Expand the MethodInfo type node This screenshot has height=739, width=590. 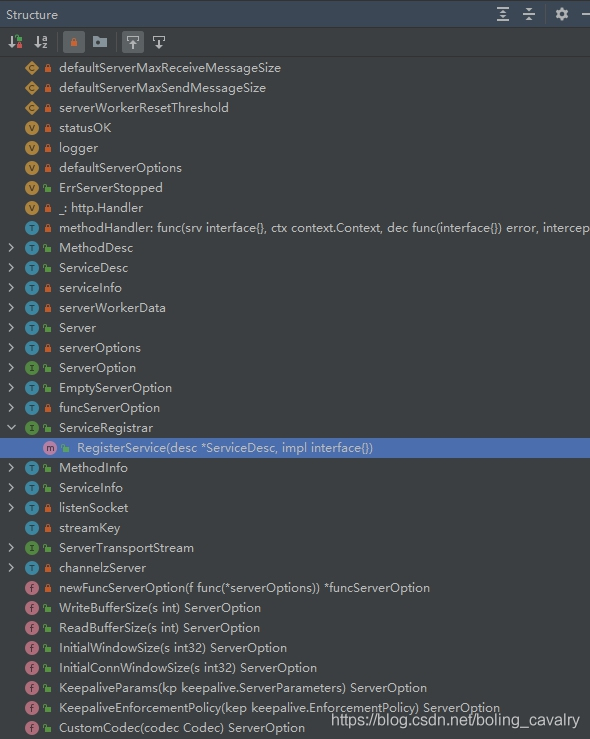[11, 468]
